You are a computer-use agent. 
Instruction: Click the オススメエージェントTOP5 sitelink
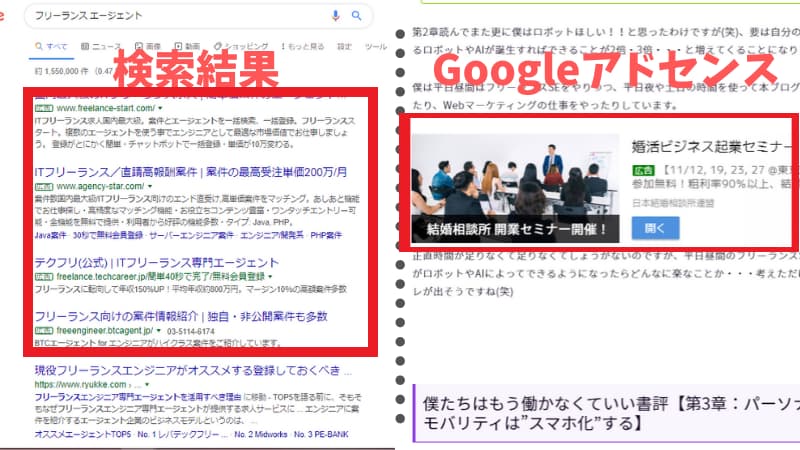pyautogui.click(x=83, y=434)
